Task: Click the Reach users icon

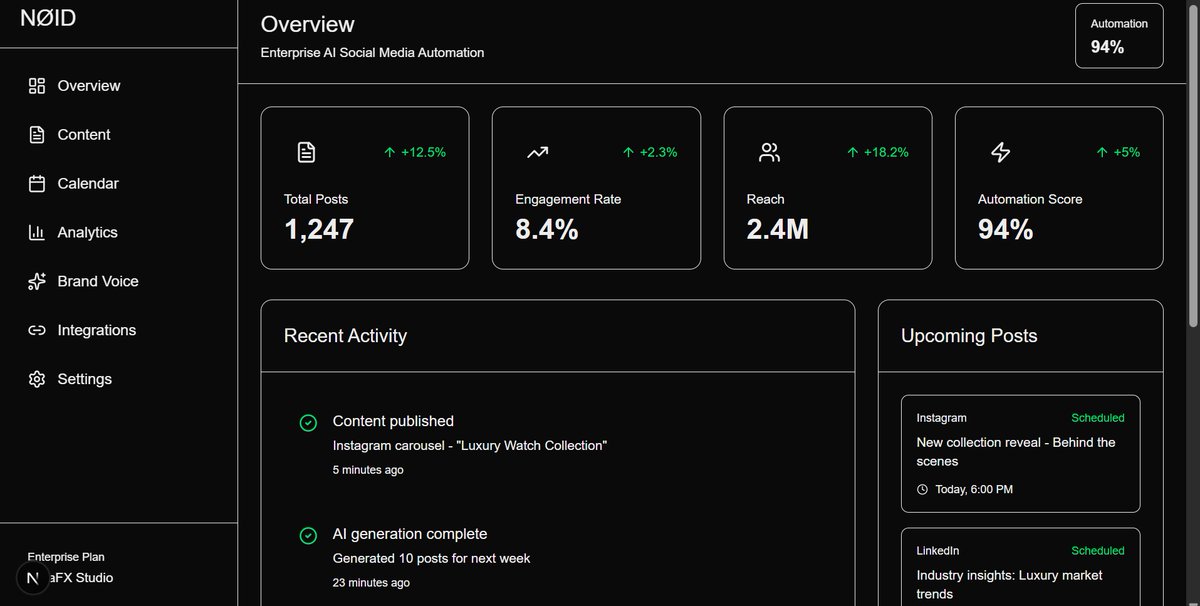Action: pos(769,153)
